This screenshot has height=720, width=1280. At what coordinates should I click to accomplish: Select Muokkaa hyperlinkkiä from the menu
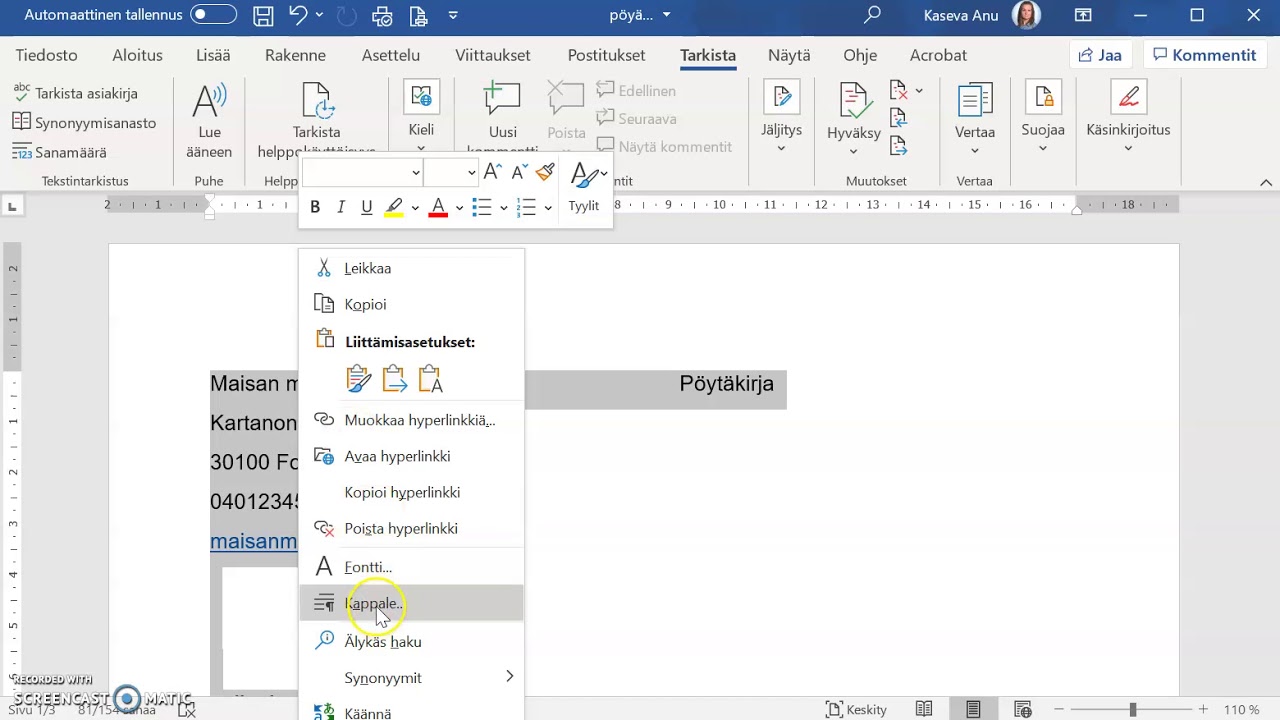click(411, 420)
